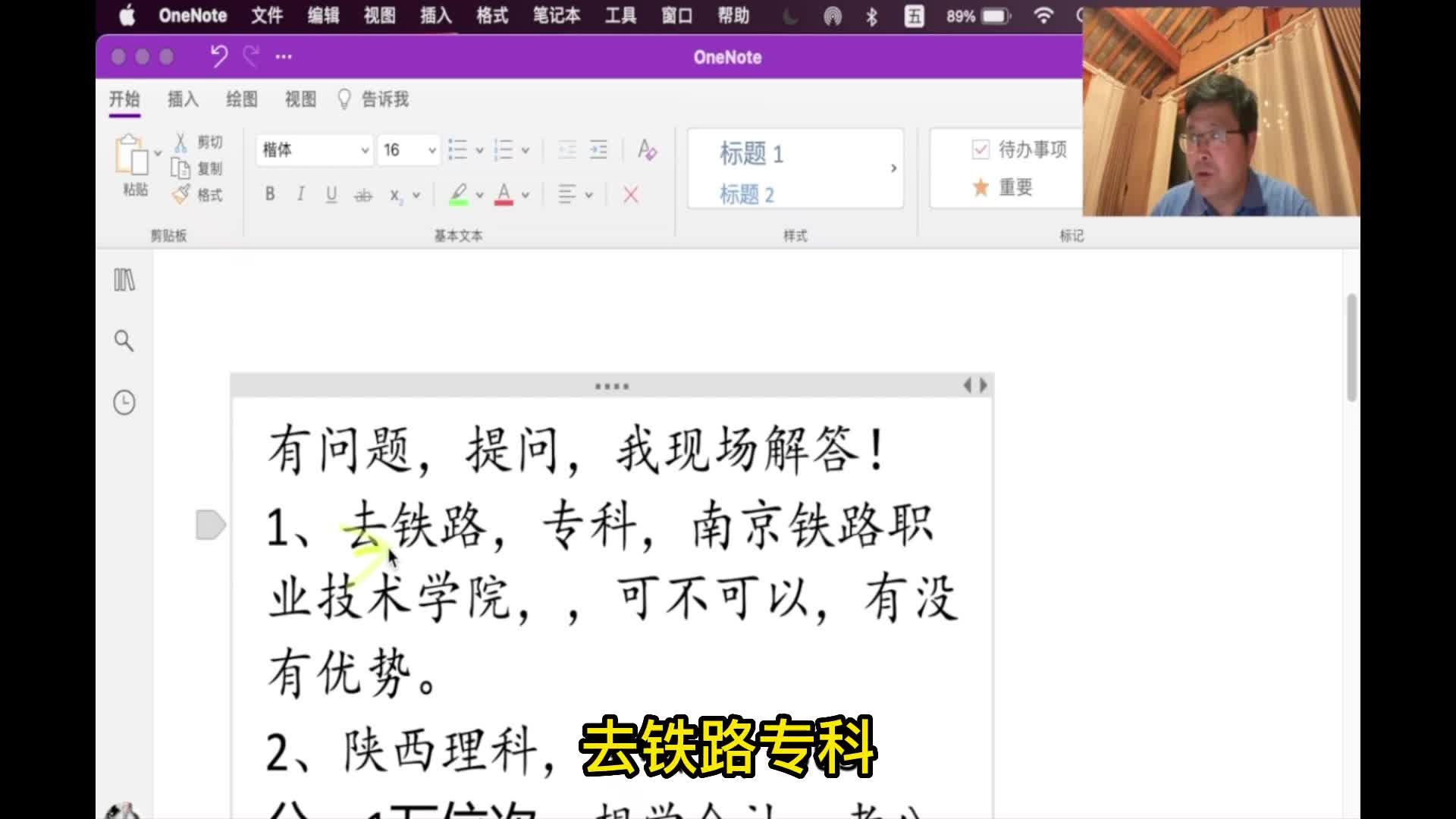Click the Subscript button

click(x=396, y=196)
